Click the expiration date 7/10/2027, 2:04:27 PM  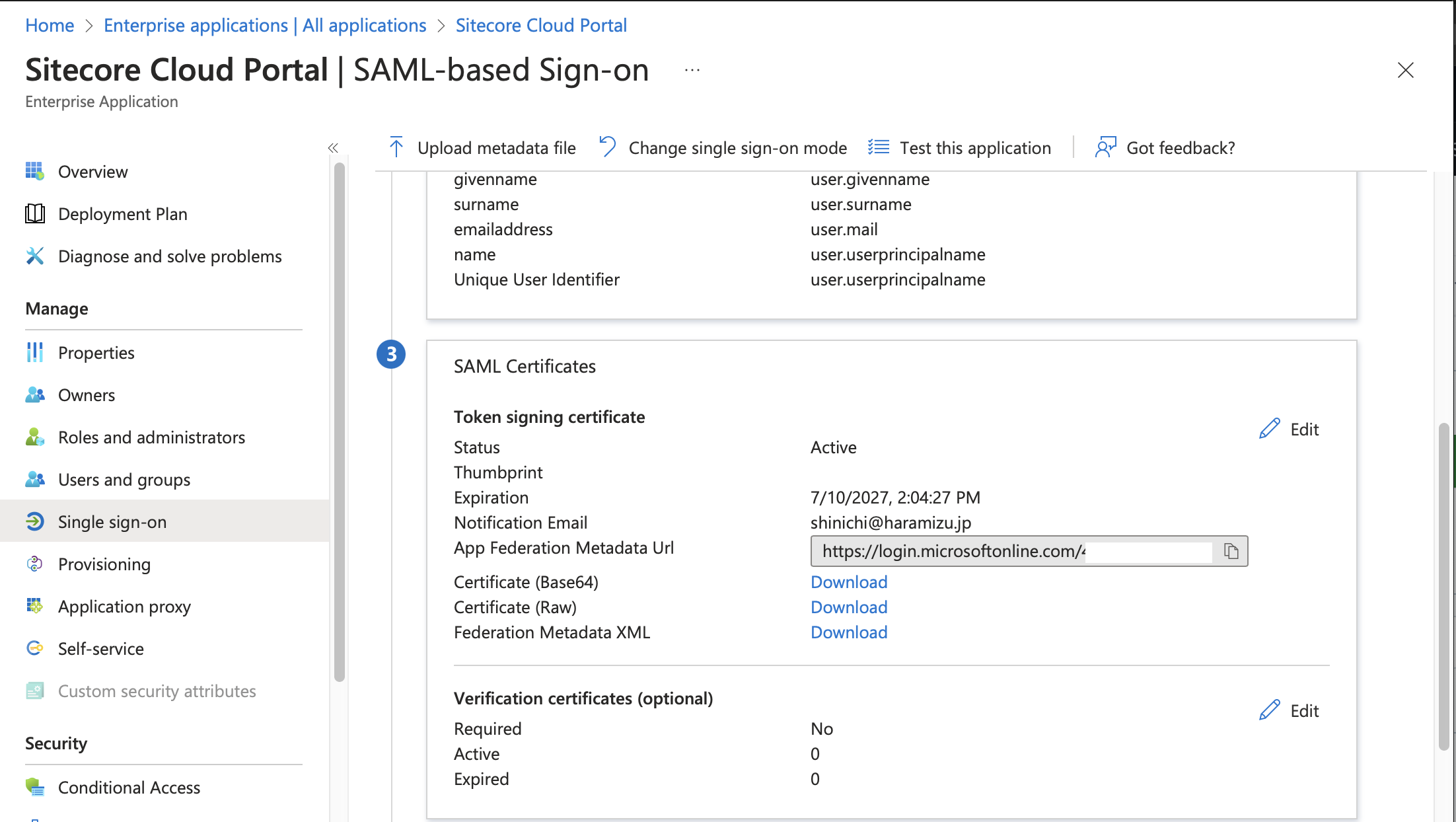coord(895,498)
